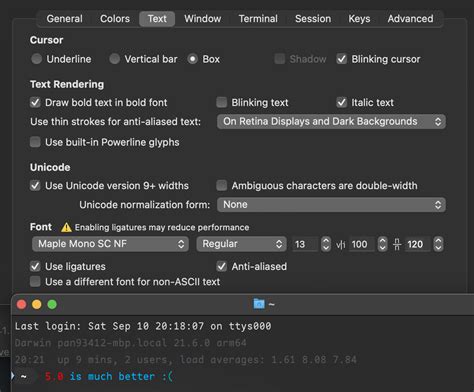
Task: Switch to the Colors tab
Action: click(x=115, y=19)
